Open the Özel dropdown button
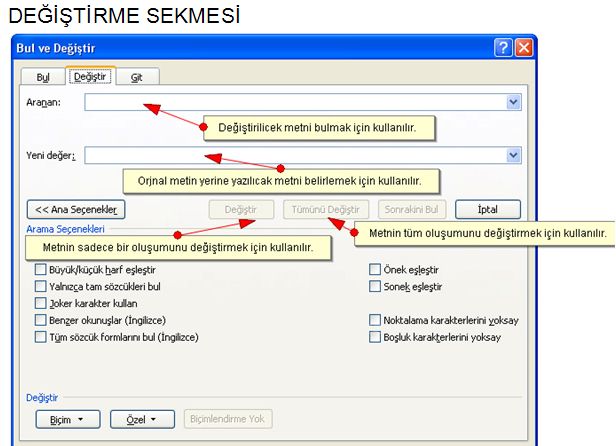The width and height of the screenshot is (616, 446). [142, 420]
